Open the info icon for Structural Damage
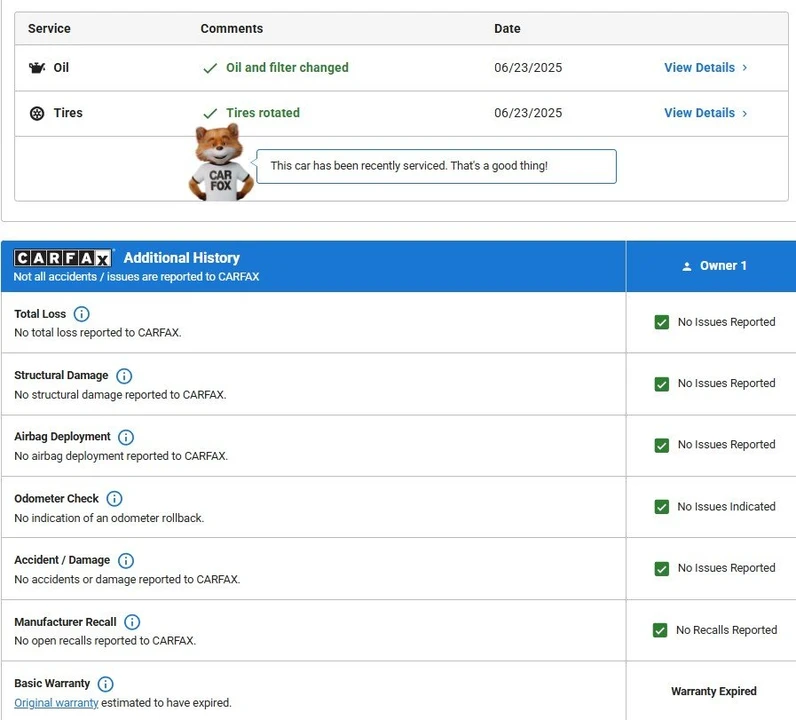This screenshot has width=796, height=720. (x=124, y=376)
